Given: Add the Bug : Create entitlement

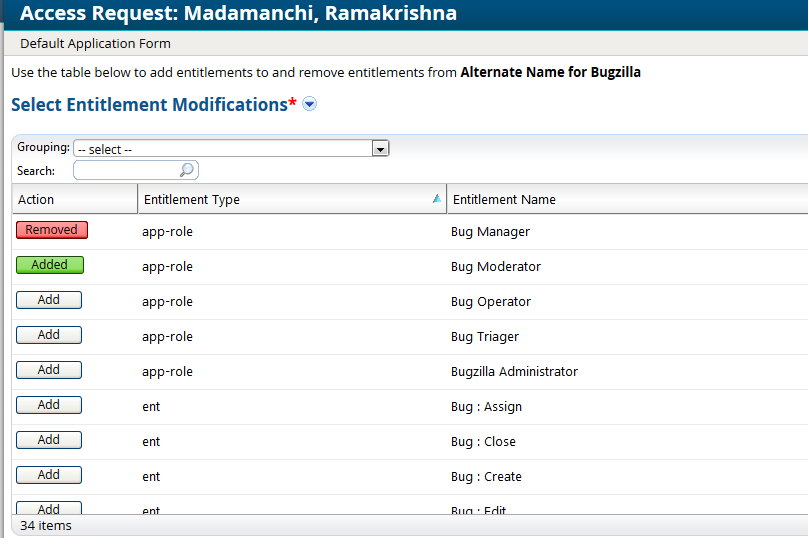Looking at the screenshot, I should [x=49, y=475].
